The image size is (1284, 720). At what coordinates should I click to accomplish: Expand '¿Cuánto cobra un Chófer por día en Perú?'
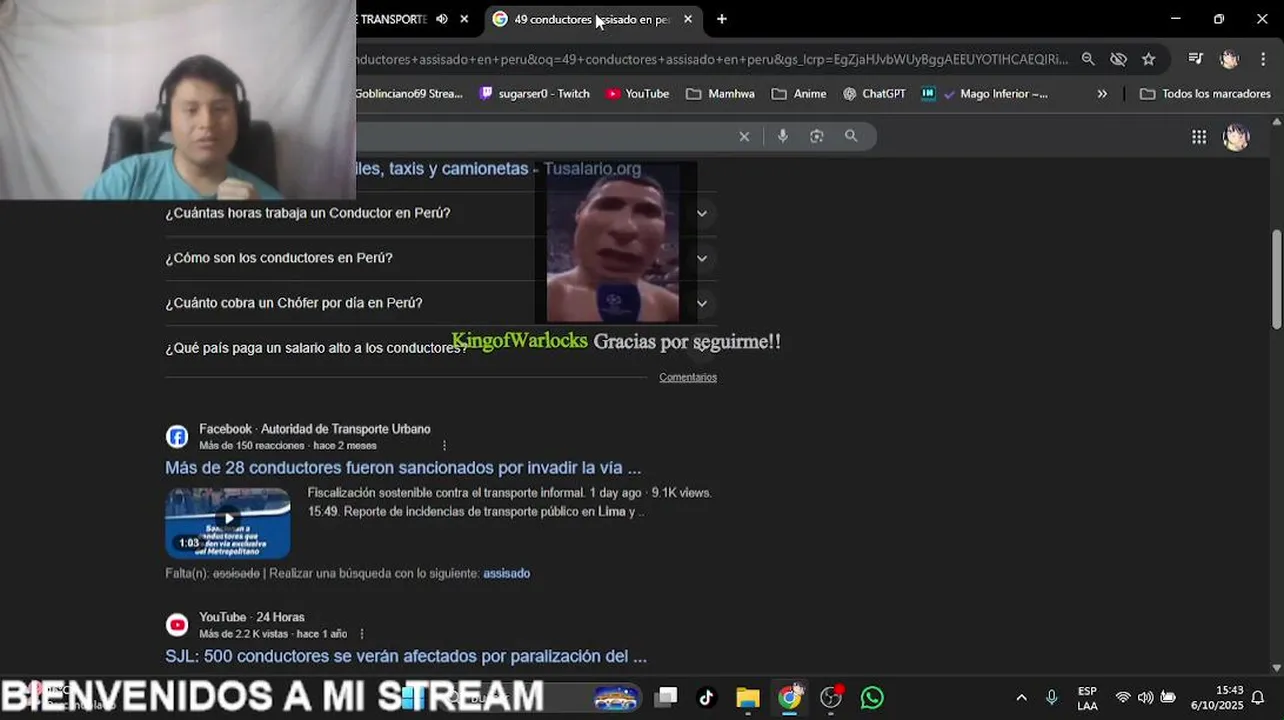(x=441, y=303)
